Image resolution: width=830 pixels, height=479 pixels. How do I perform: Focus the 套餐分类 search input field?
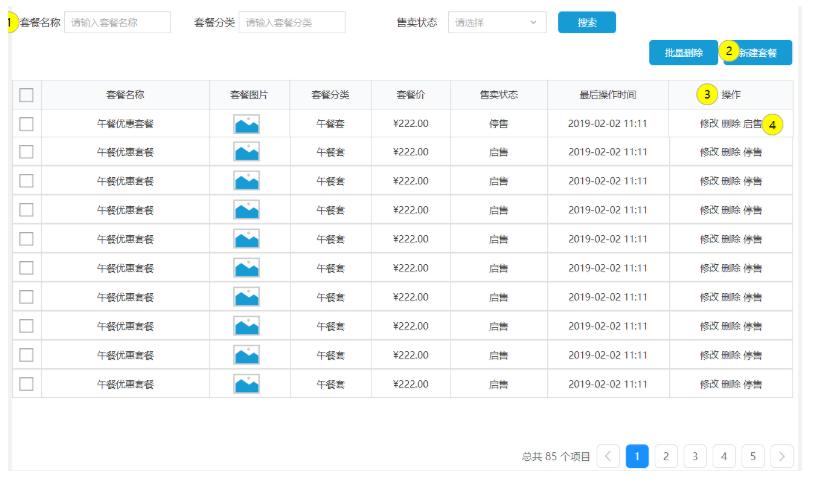(292, 22)
